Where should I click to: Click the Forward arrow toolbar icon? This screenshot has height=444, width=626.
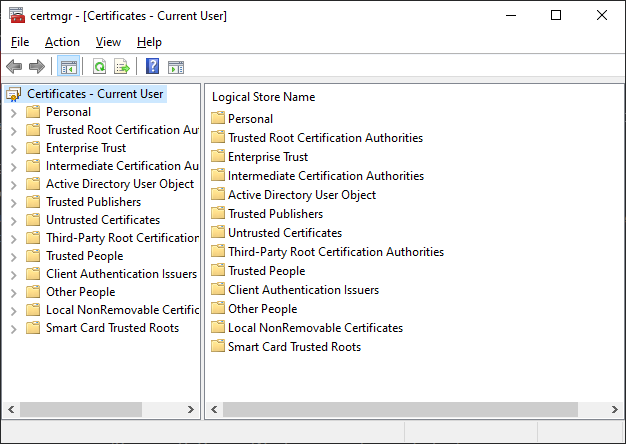[37, 67]
